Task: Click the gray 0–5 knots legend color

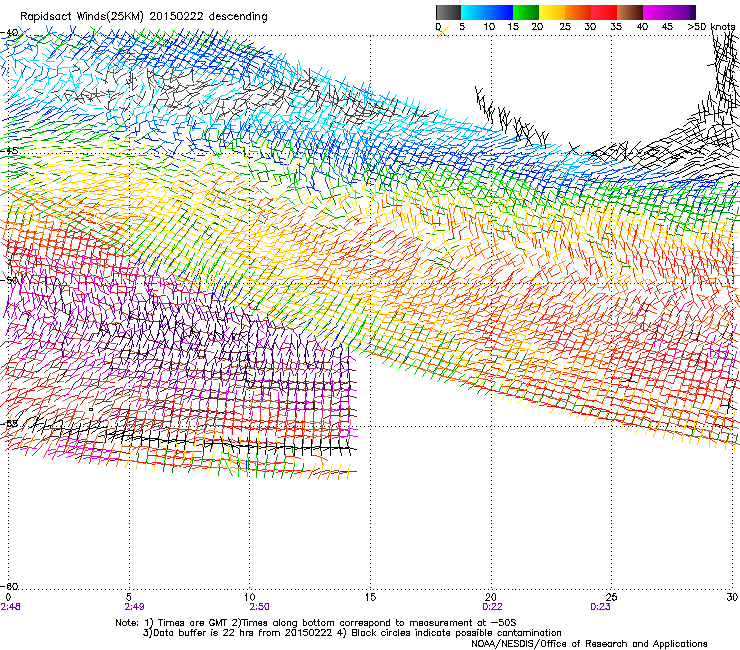Action: (448, 12)
